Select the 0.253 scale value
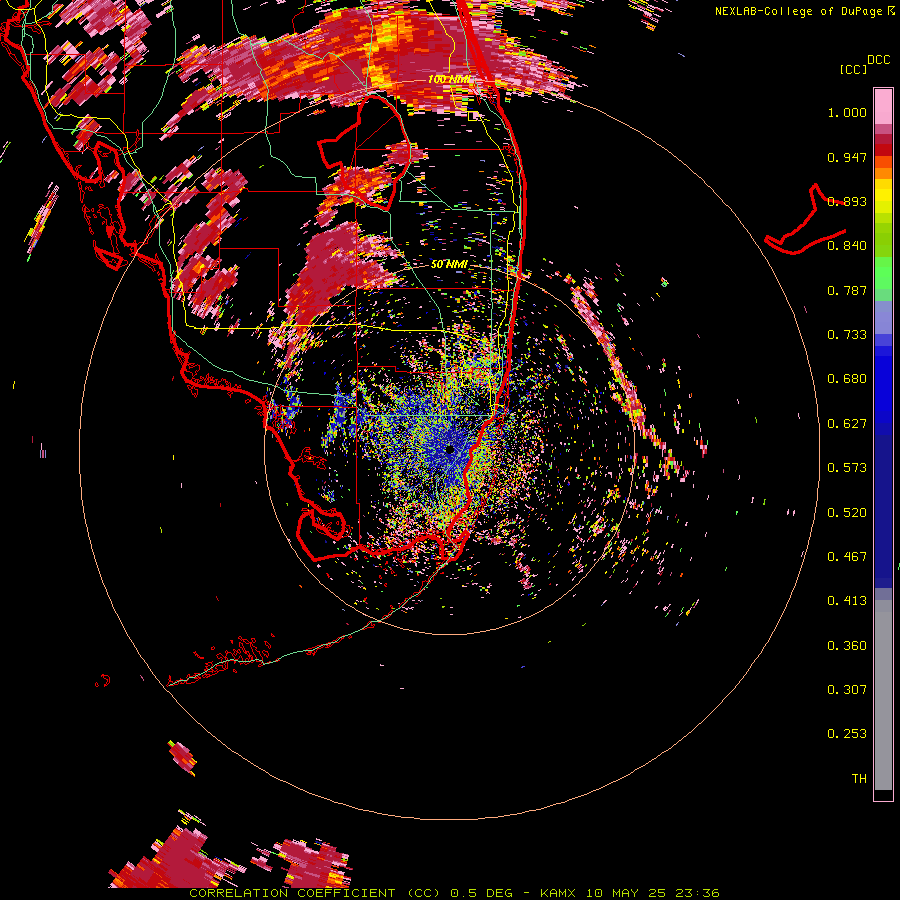Screen dimensions: 900x900 (x=847, y=734)
